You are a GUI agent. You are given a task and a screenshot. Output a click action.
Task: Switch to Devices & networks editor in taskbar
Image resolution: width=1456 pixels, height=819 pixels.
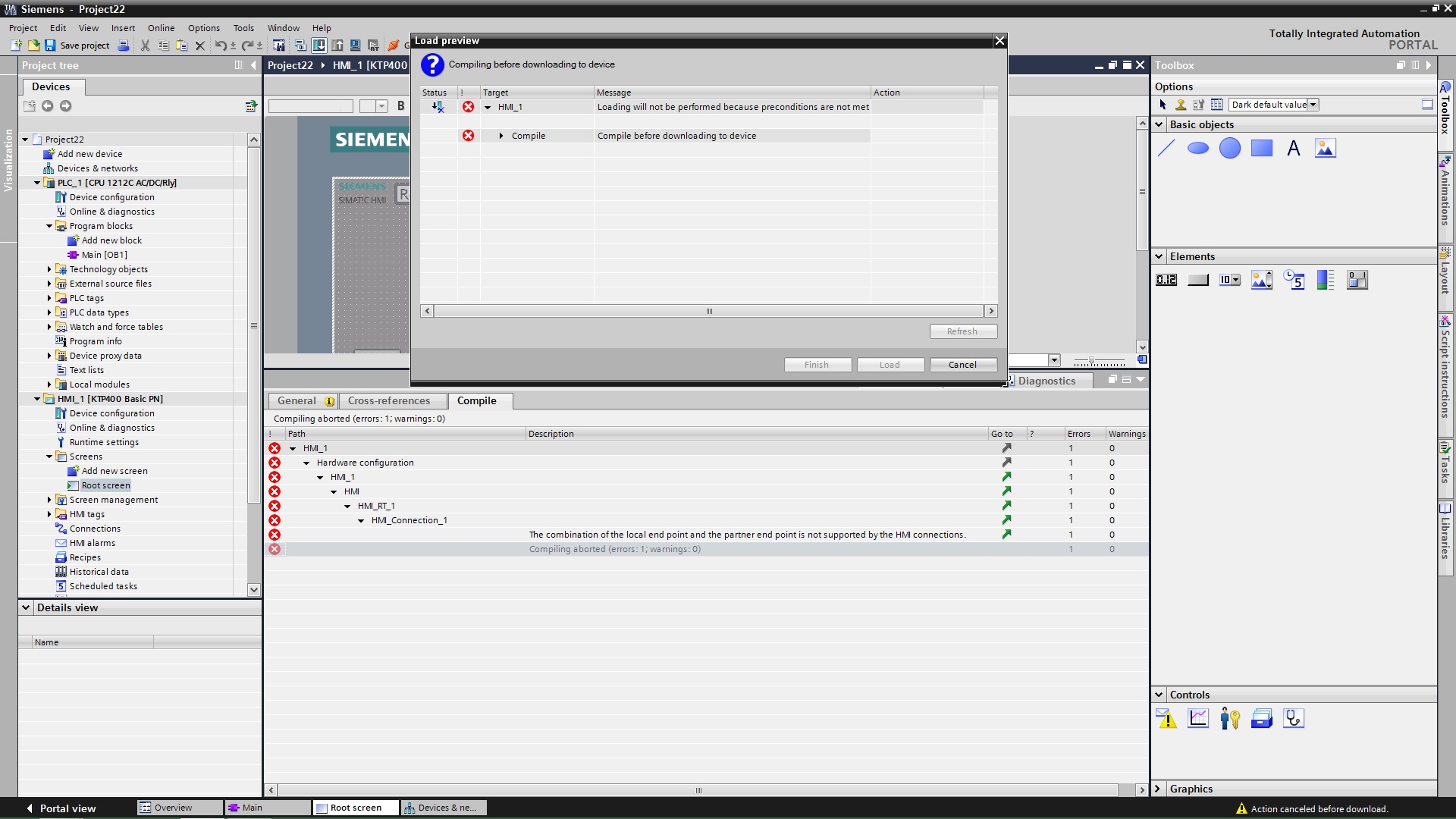click(444, 808)
